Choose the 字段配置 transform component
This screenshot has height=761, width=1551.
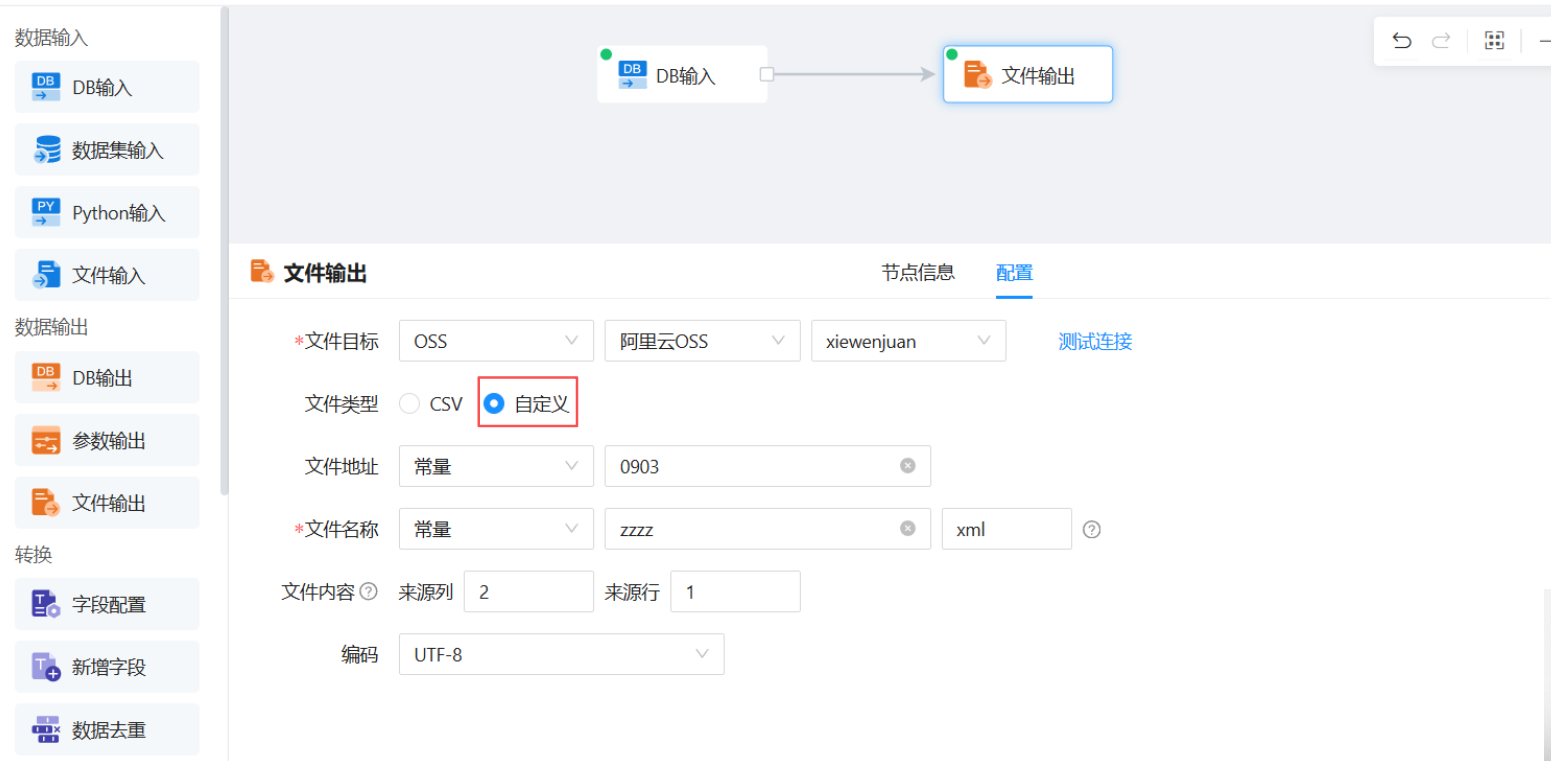click(x=107, y=604)
